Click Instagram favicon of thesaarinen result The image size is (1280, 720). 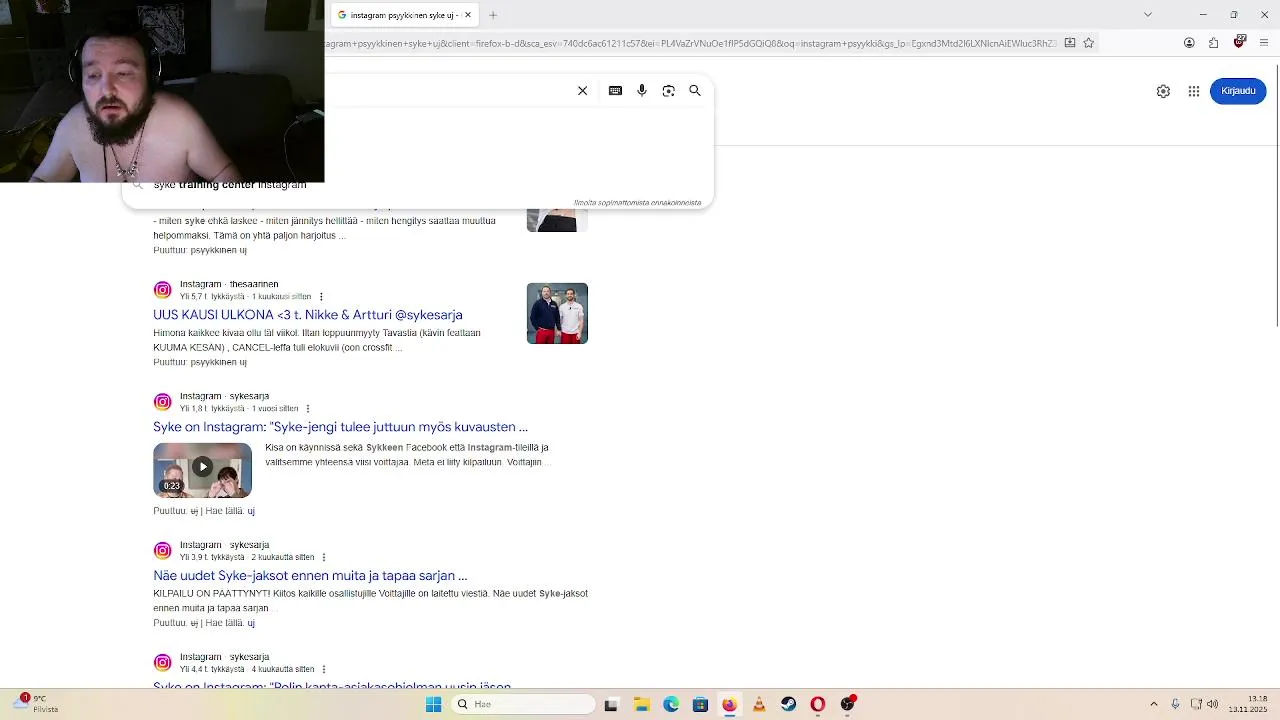click(162, 290)
